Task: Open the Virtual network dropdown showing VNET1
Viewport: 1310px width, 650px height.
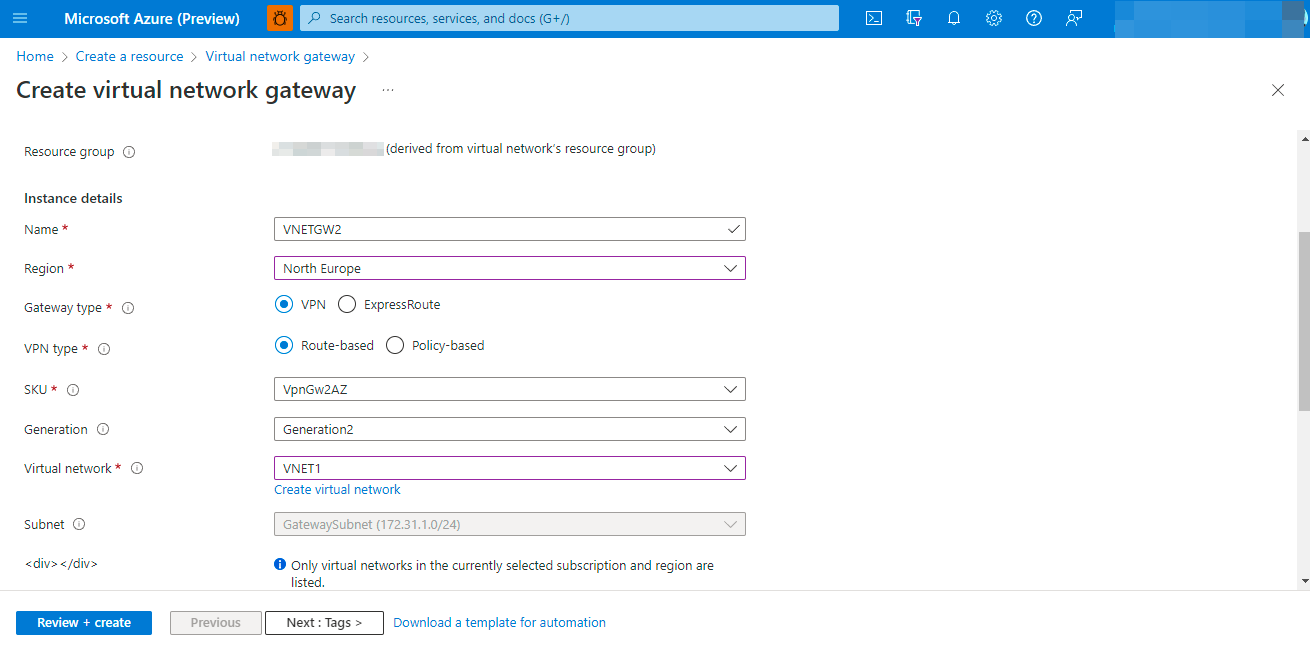Action: tap(510, 468)
